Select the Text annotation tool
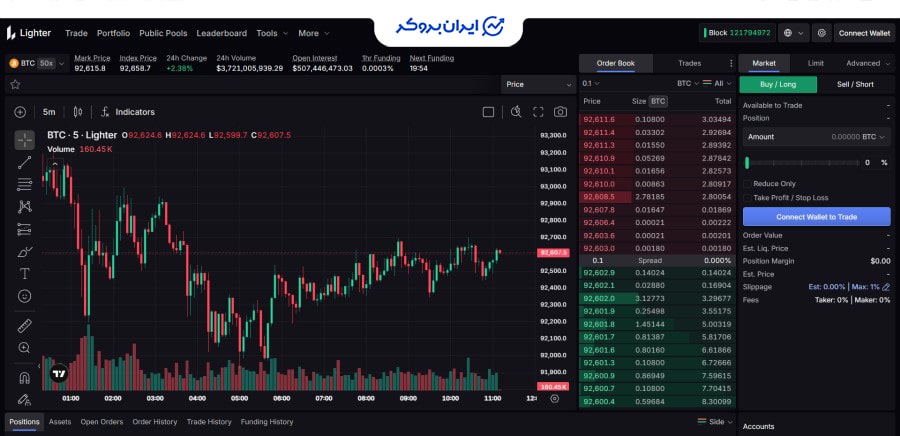900x436 pixels. click(x=25, y=274)
